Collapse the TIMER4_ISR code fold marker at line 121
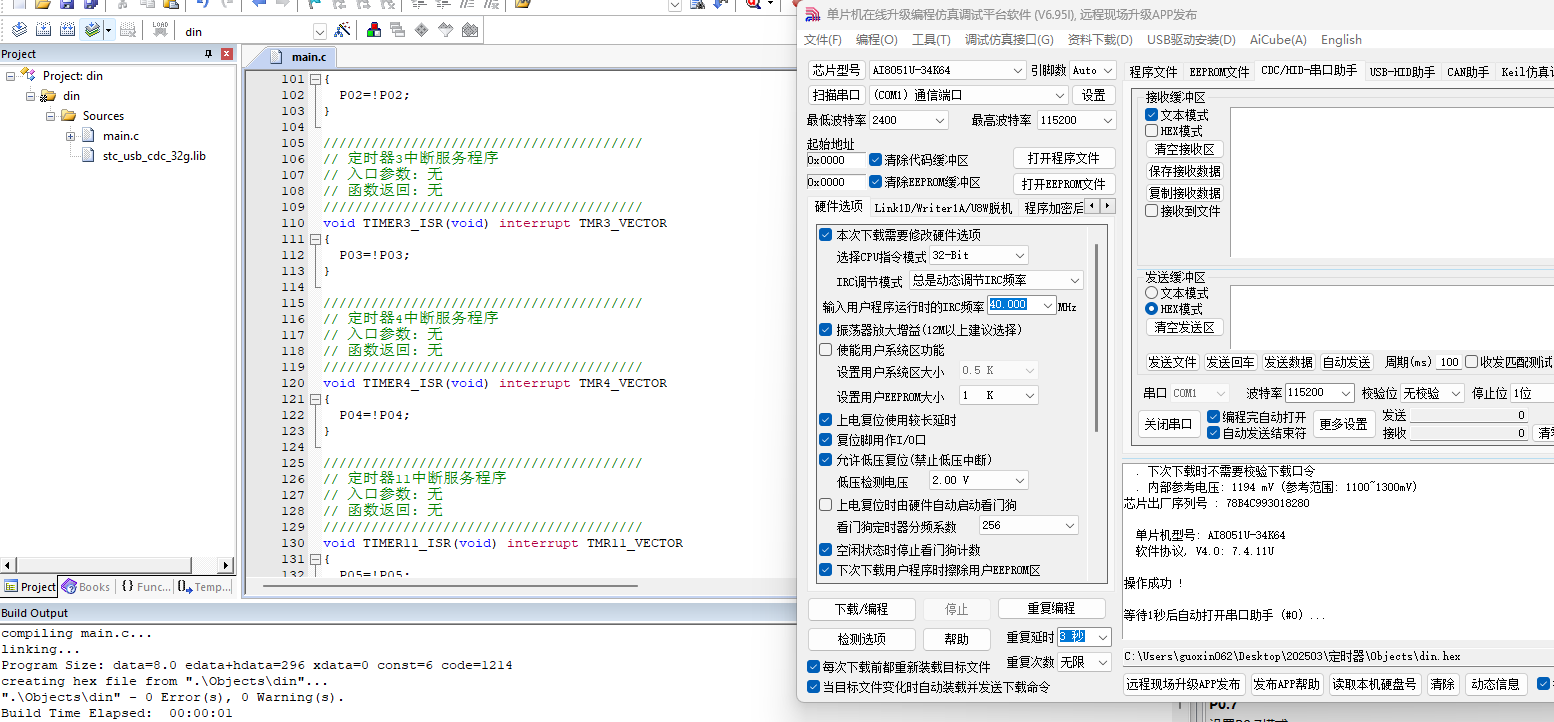The width and height of the screenshot is (1554, 722). click(x=314, y=399)
